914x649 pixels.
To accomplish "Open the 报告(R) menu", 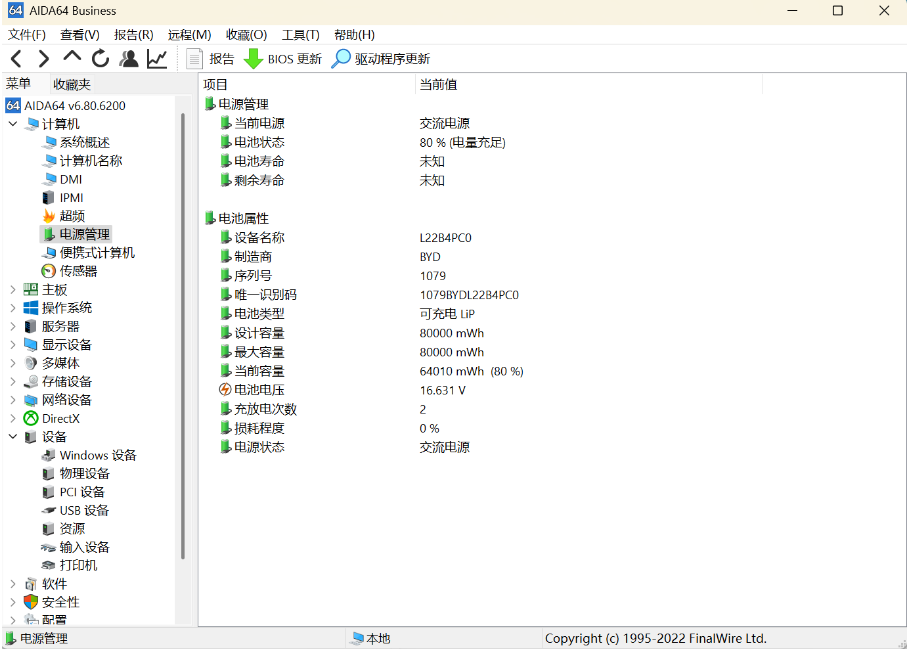I will 133,35.
